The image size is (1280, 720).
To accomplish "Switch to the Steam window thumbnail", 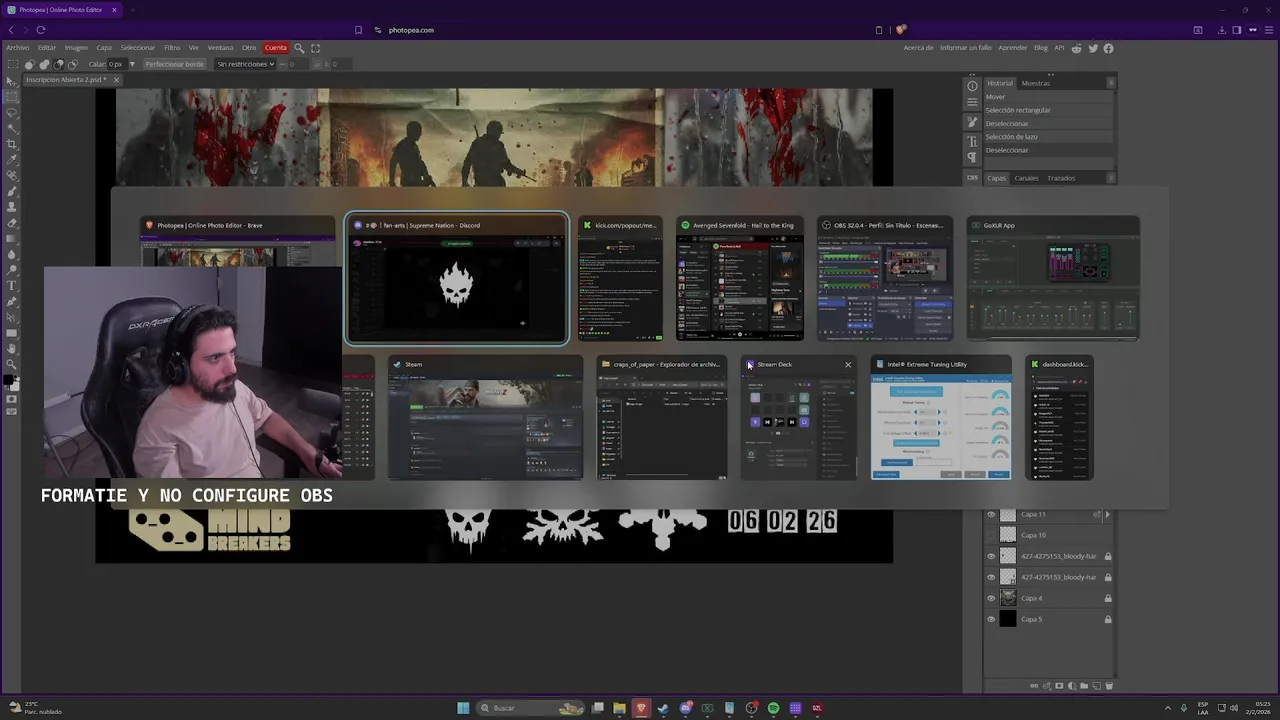I will click(485, 418).
